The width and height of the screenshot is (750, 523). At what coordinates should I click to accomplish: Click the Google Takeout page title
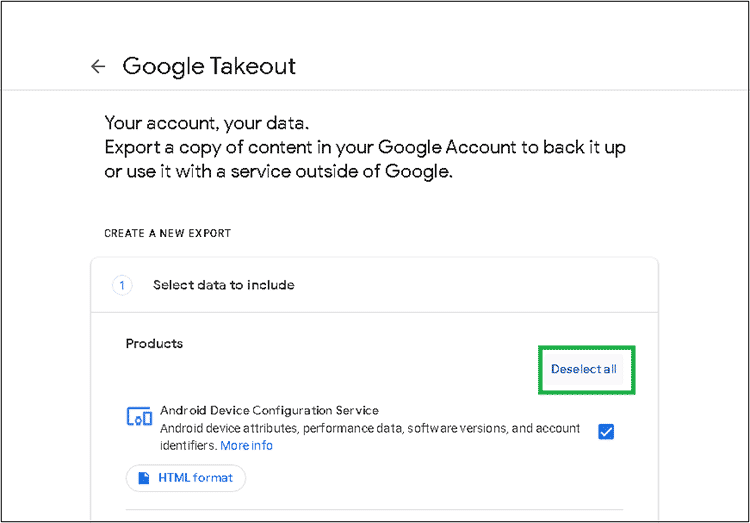pyautogui.click(x=209, y=66)
